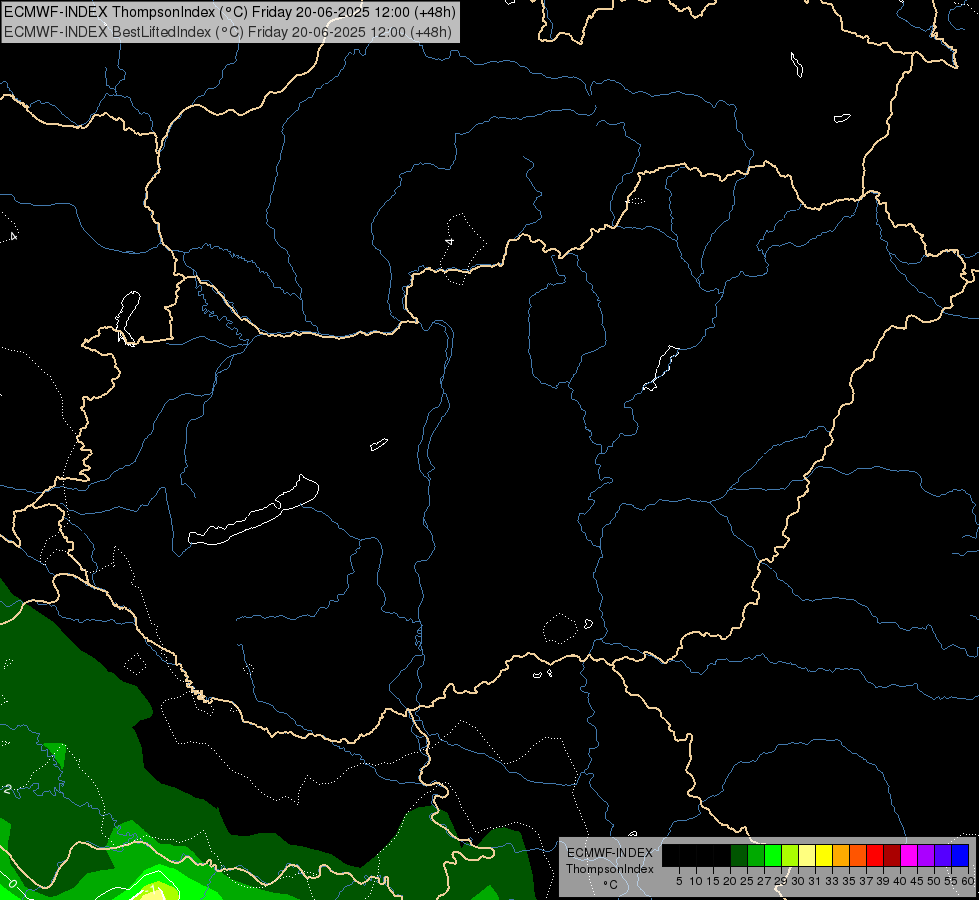Viewport: 979px width, 900px height.
Task: Select the dark red 39-40 legend swatch
Action: coord(892,855)
